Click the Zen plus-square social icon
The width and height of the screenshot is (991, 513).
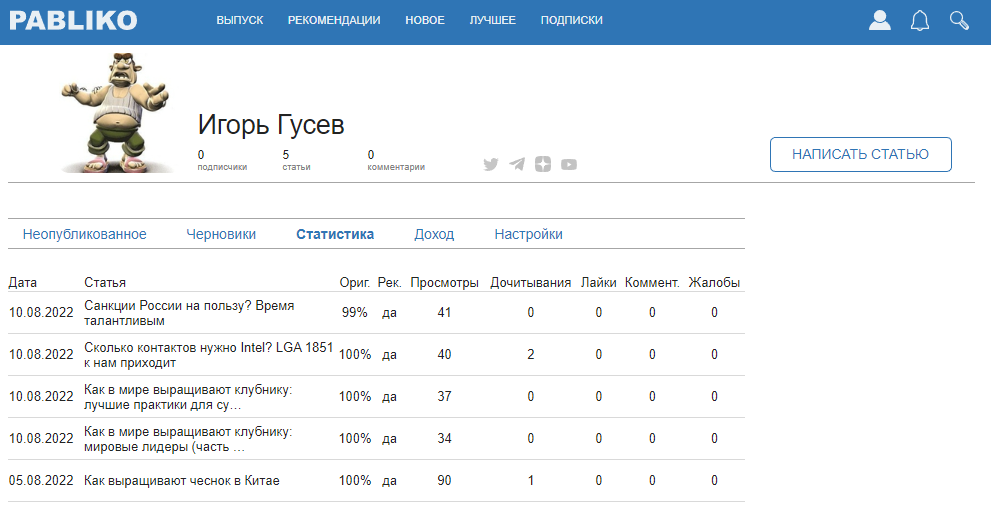coord(543,164)
